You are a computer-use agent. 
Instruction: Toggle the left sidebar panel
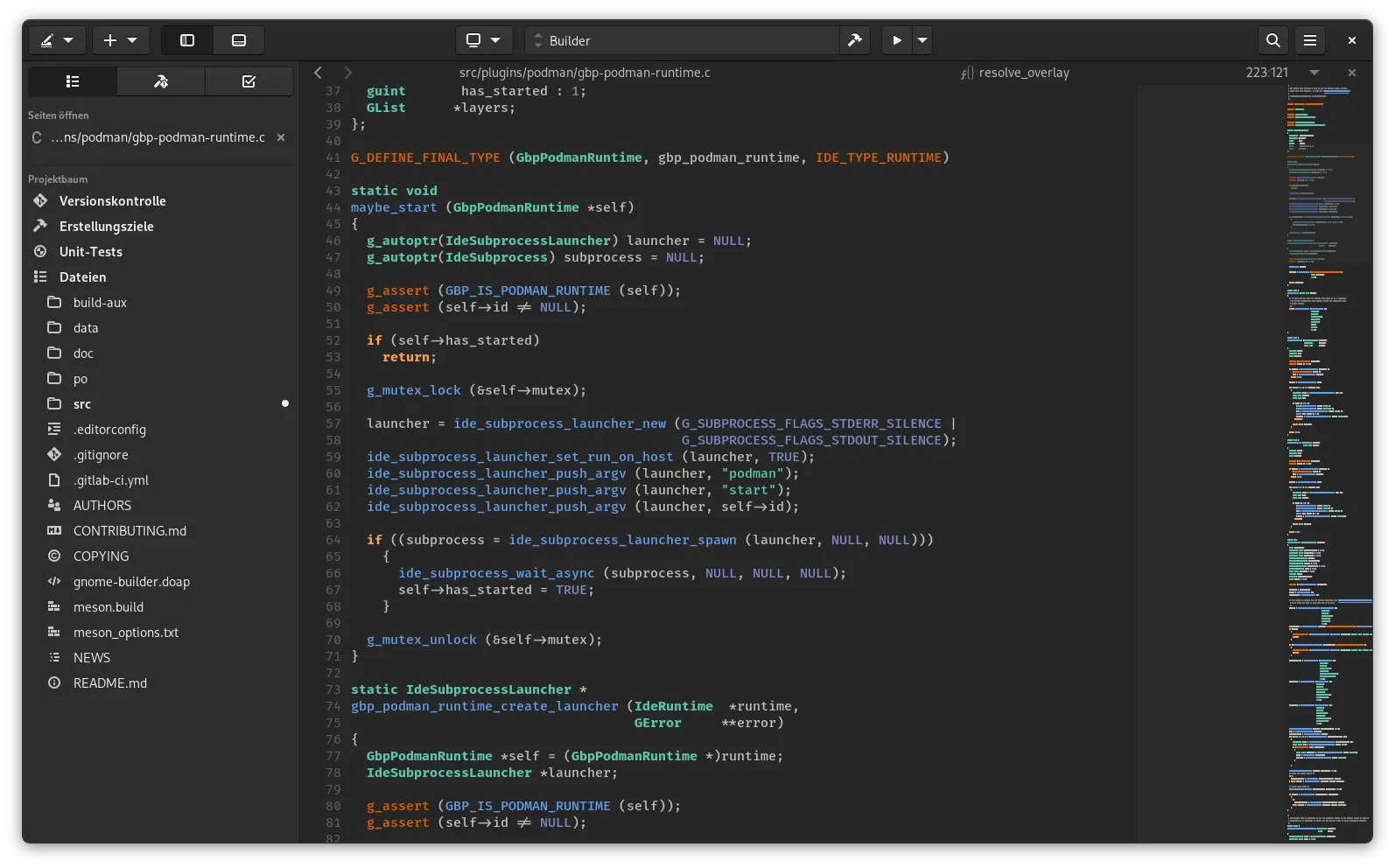pyautogui.click(x=187, y=40)
